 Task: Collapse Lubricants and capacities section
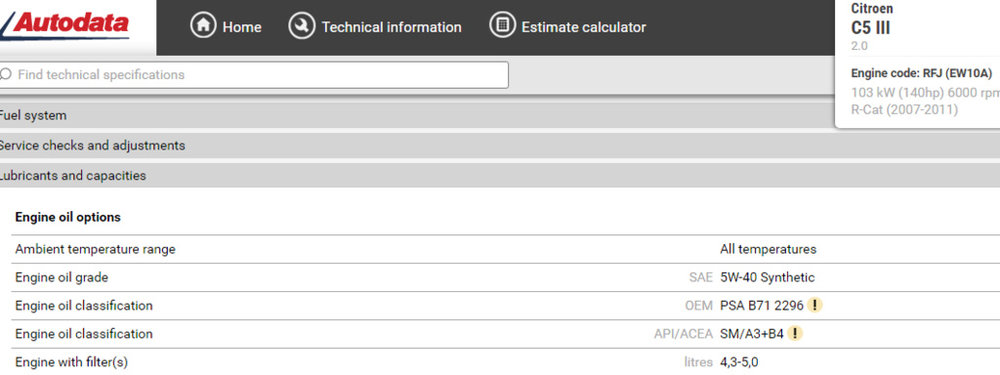[500, 175]
